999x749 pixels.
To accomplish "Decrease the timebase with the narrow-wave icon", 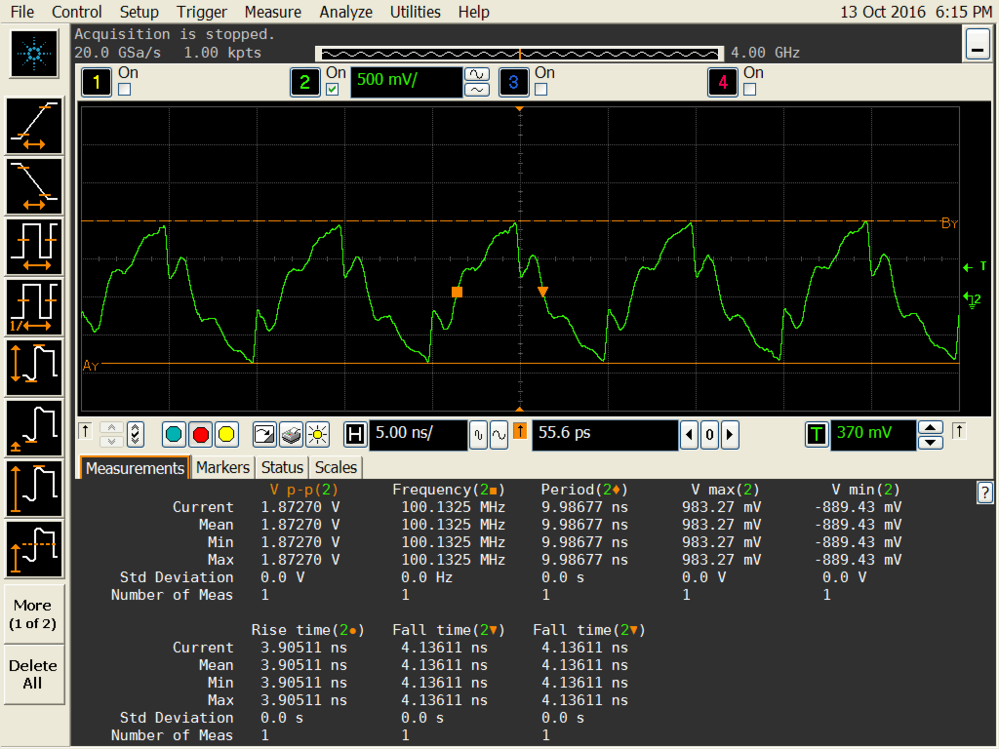I will pyautogui.click(x=478, y=435).
